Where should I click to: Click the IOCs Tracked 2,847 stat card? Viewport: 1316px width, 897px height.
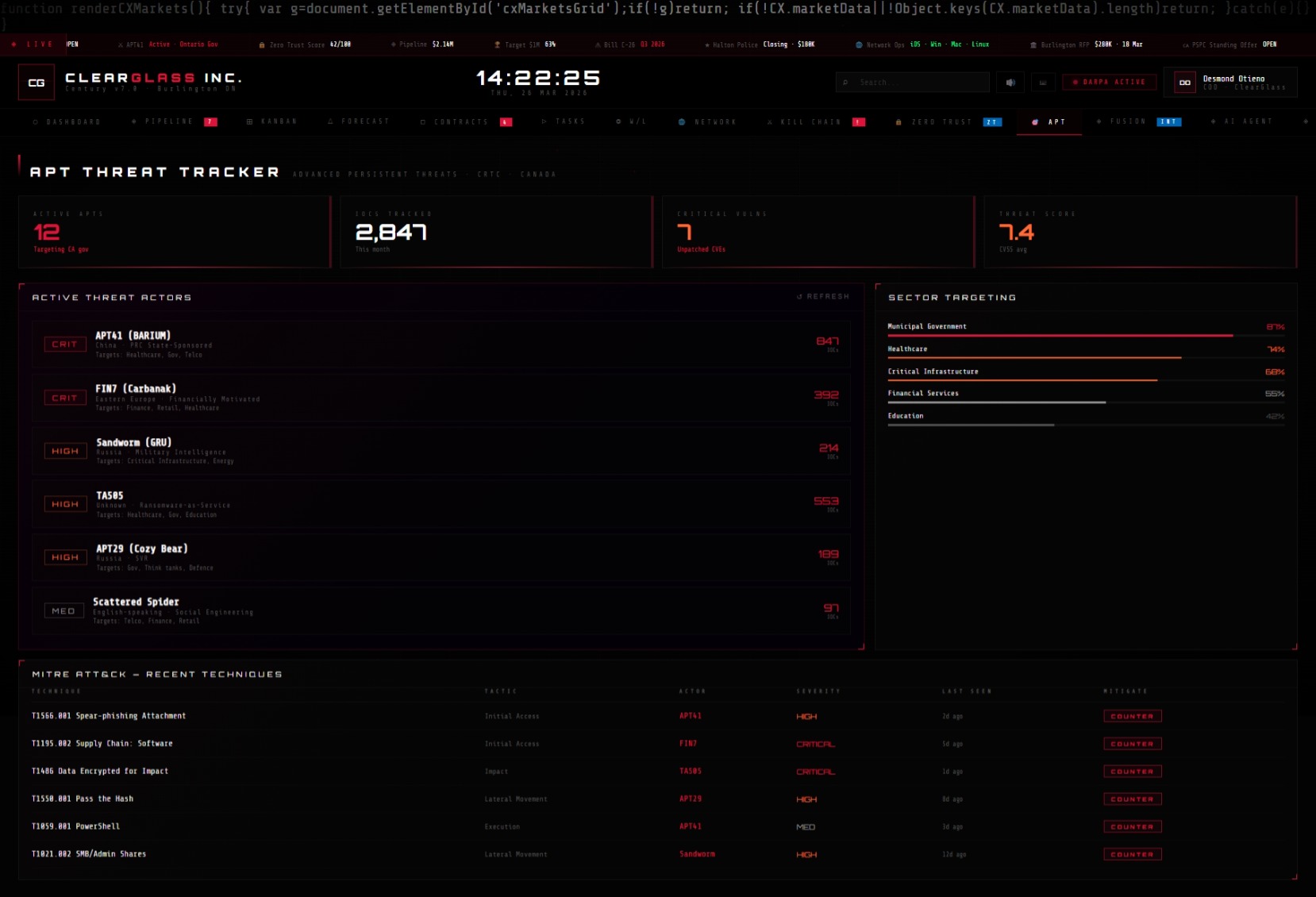coord(497,232)
